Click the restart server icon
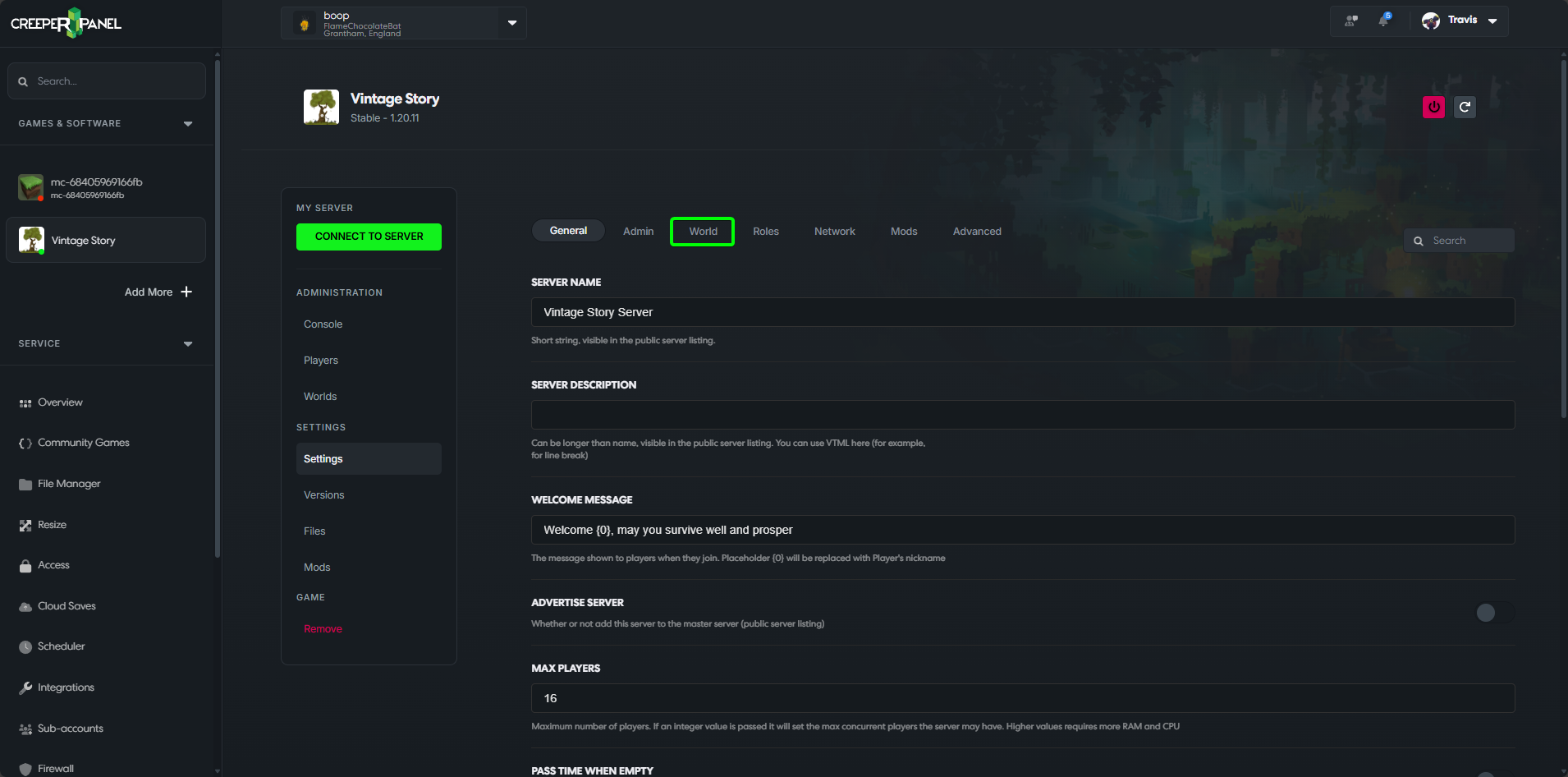The height and width of the screenshot is (777, 1568). pos(1465,107)
